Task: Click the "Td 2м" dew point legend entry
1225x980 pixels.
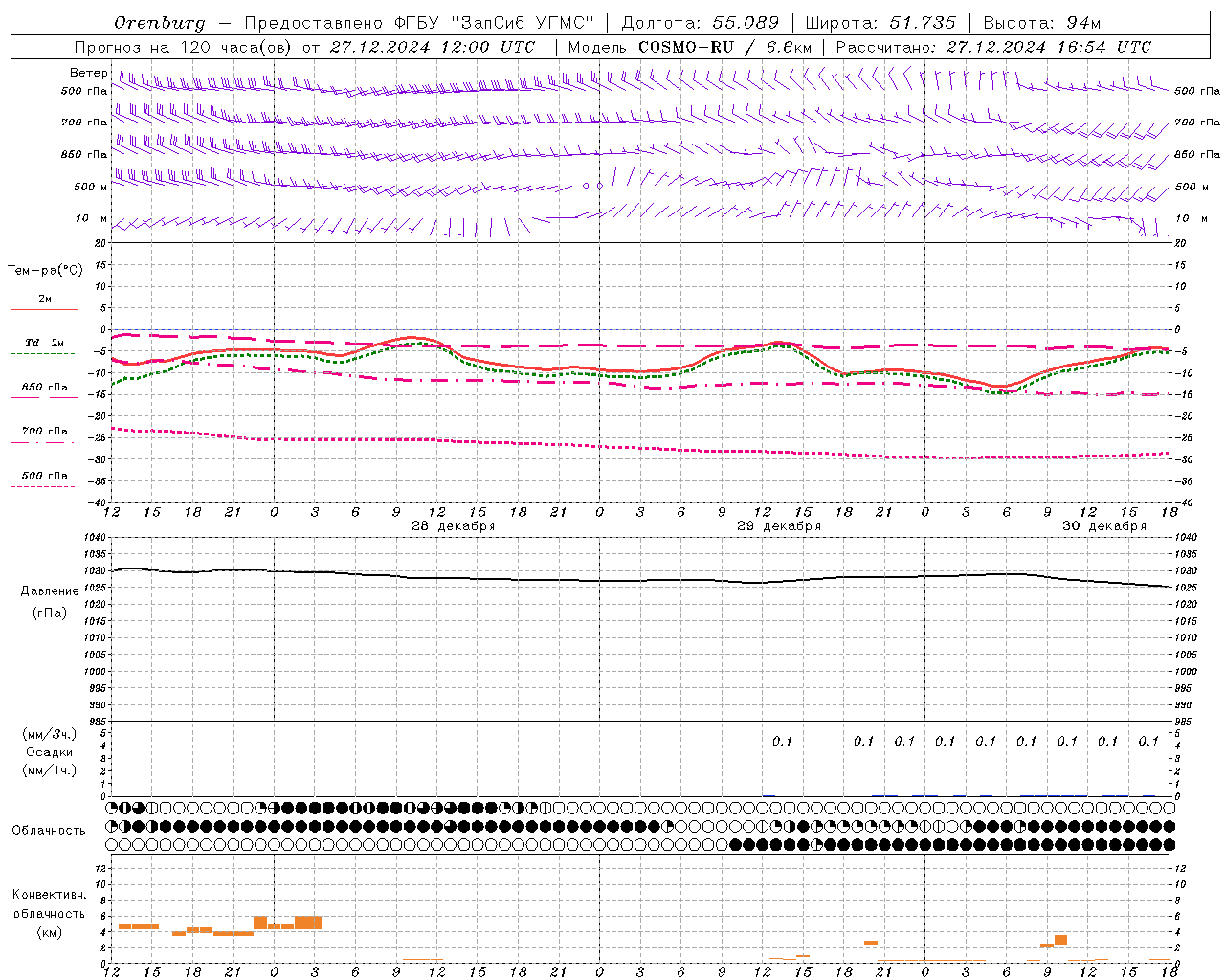Action: coord(45,343)
